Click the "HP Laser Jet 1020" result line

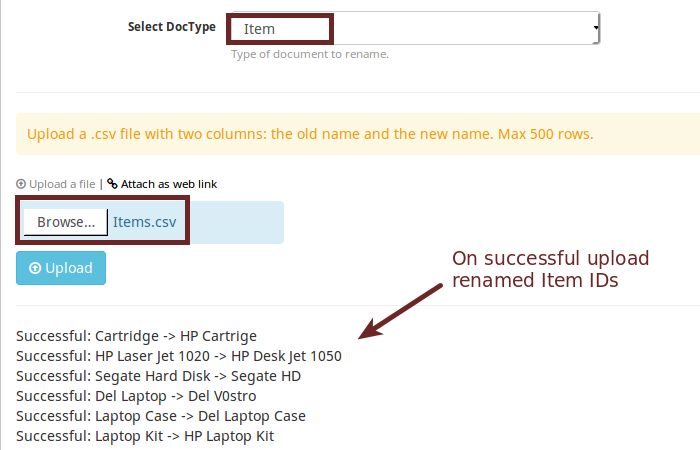tap(179, 356)
